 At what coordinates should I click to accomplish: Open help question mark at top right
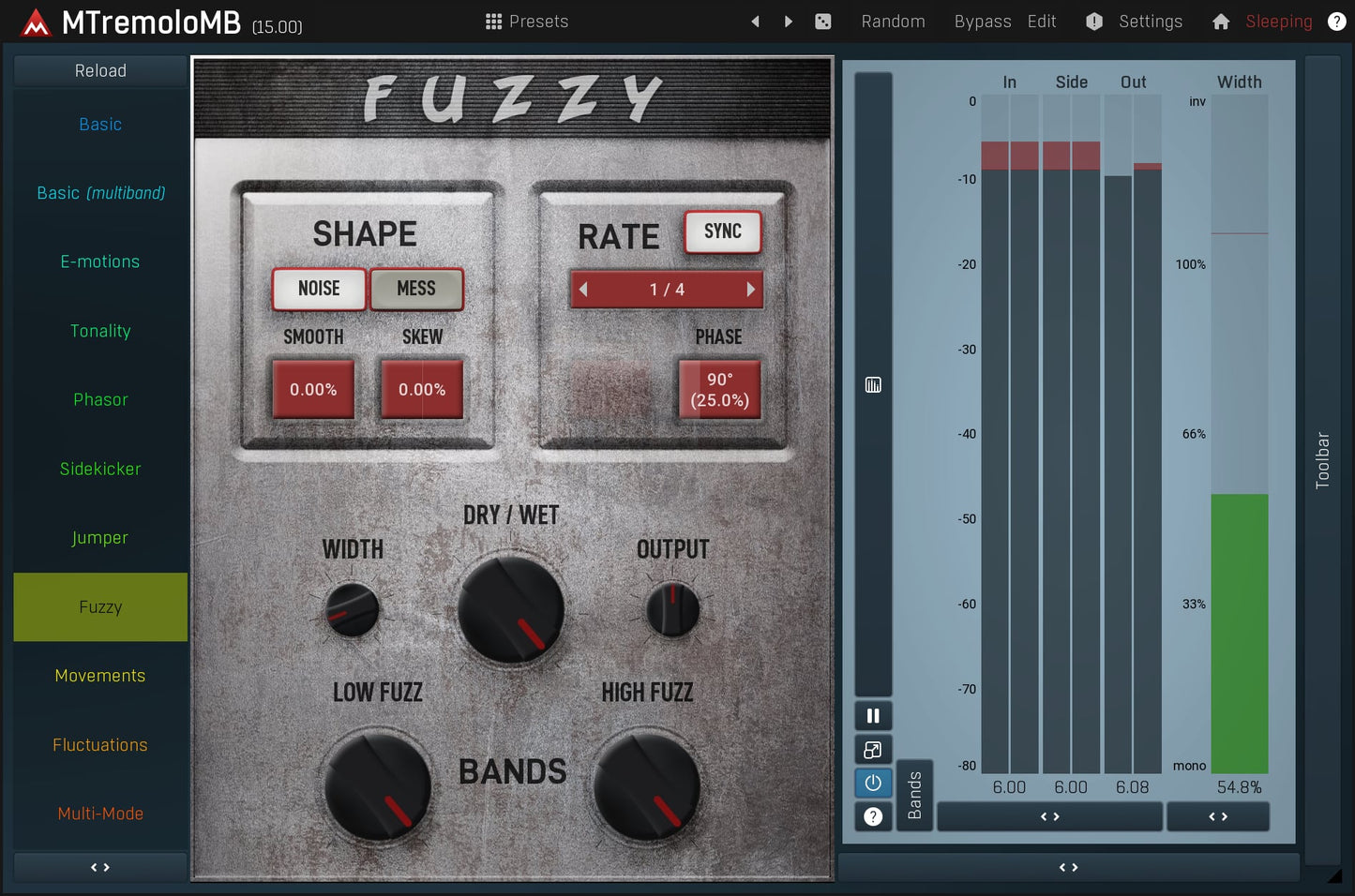point(1337,22)
